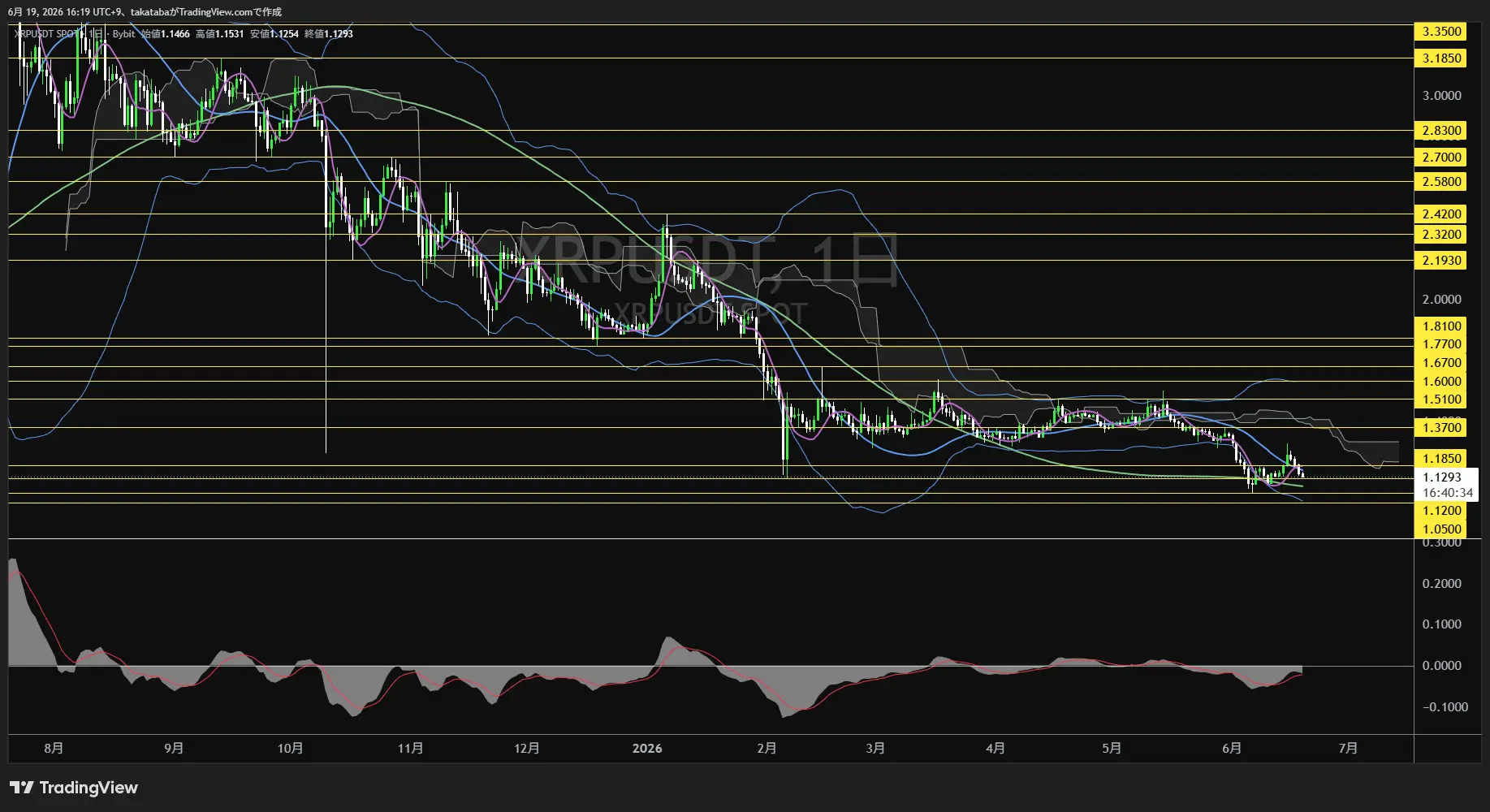Viewport: 1490px width, 812px height.
Task: Click the 0.0000 indicator scale value
Action: click(1441, 666)
